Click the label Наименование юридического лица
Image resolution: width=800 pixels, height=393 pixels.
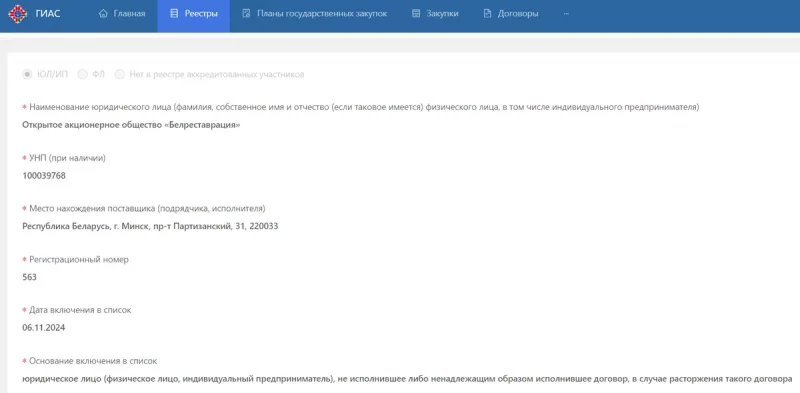[x=364, y=108]
